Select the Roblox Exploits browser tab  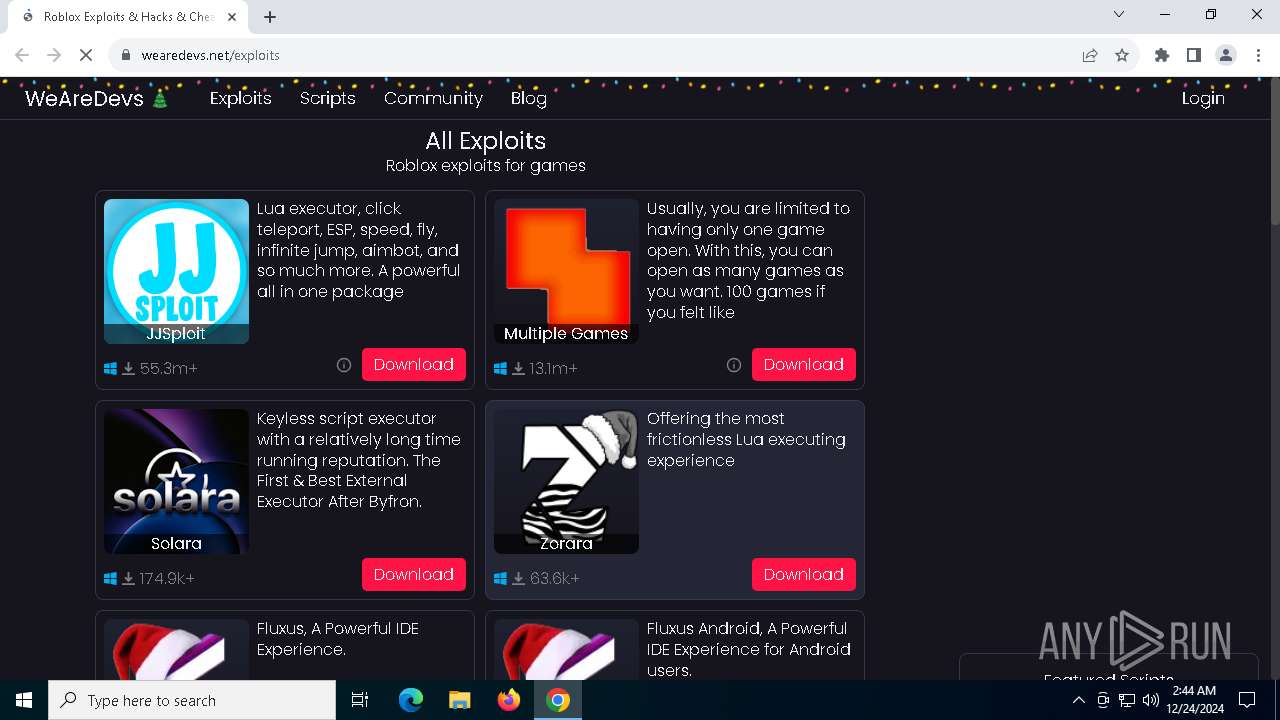128,17
